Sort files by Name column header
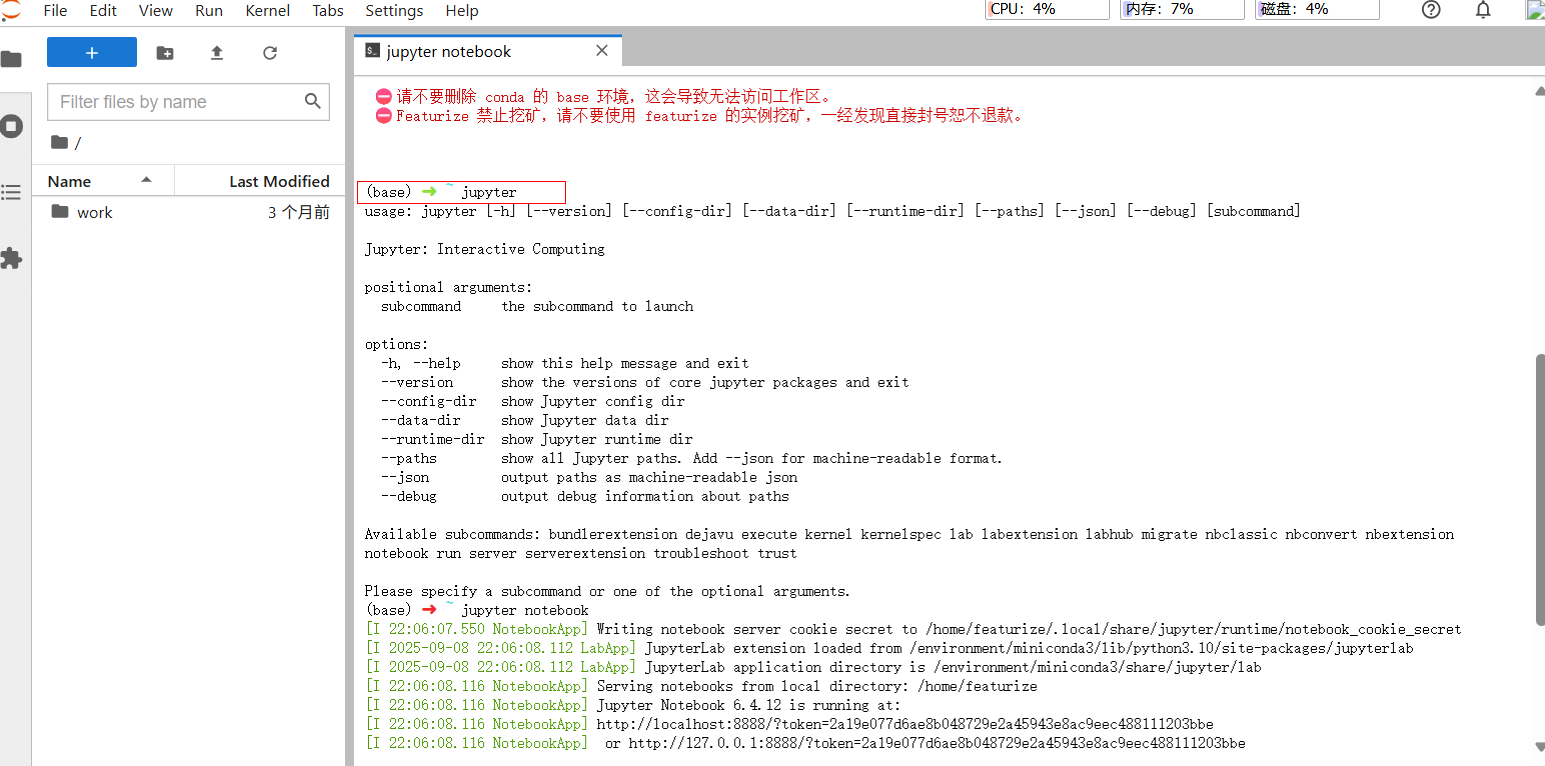The width and height of the screenshot is (1545, 766). point(103,181)
